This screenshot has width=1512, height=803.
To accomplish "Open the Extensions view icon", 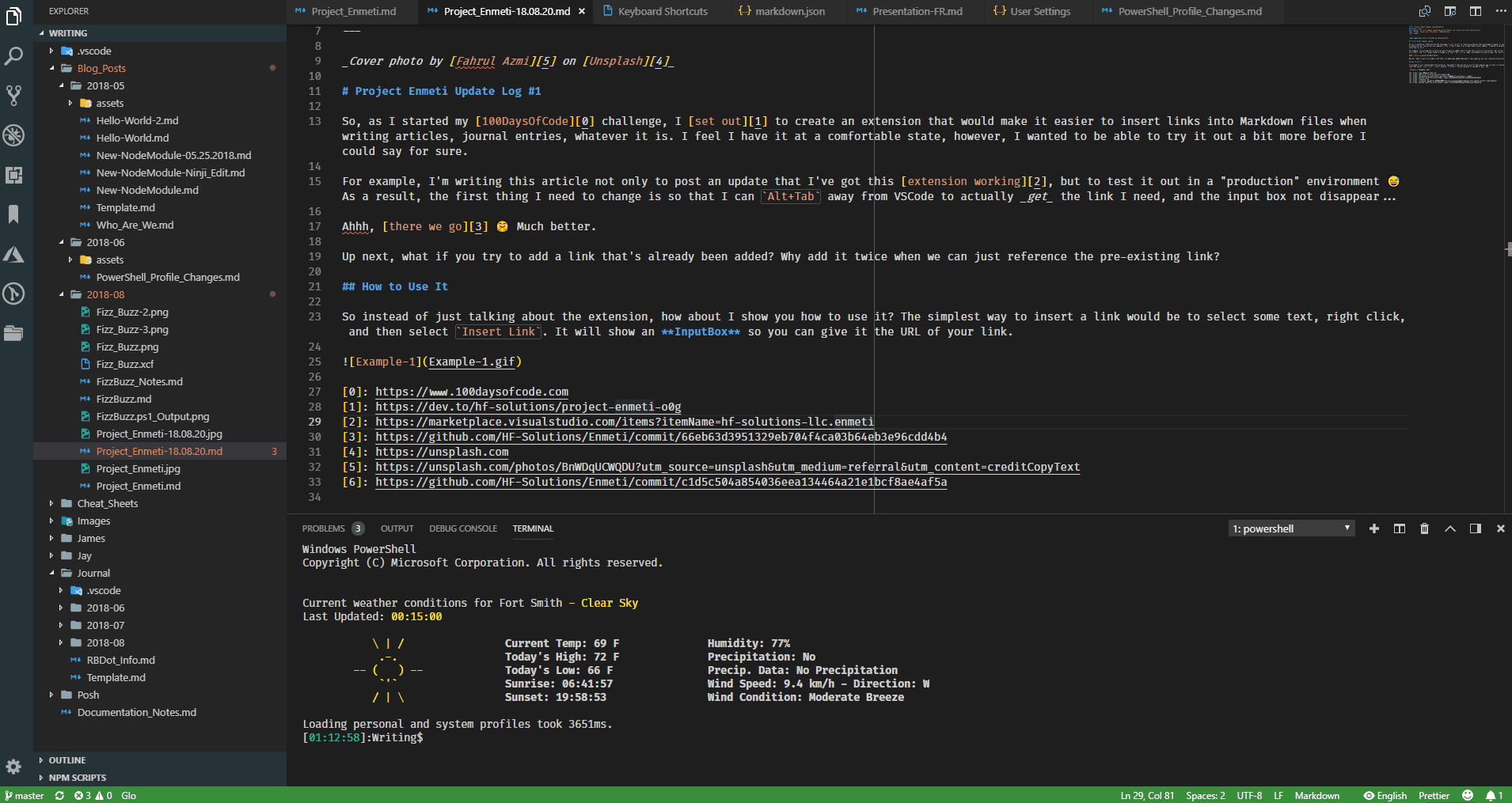I will coord(14,175).
